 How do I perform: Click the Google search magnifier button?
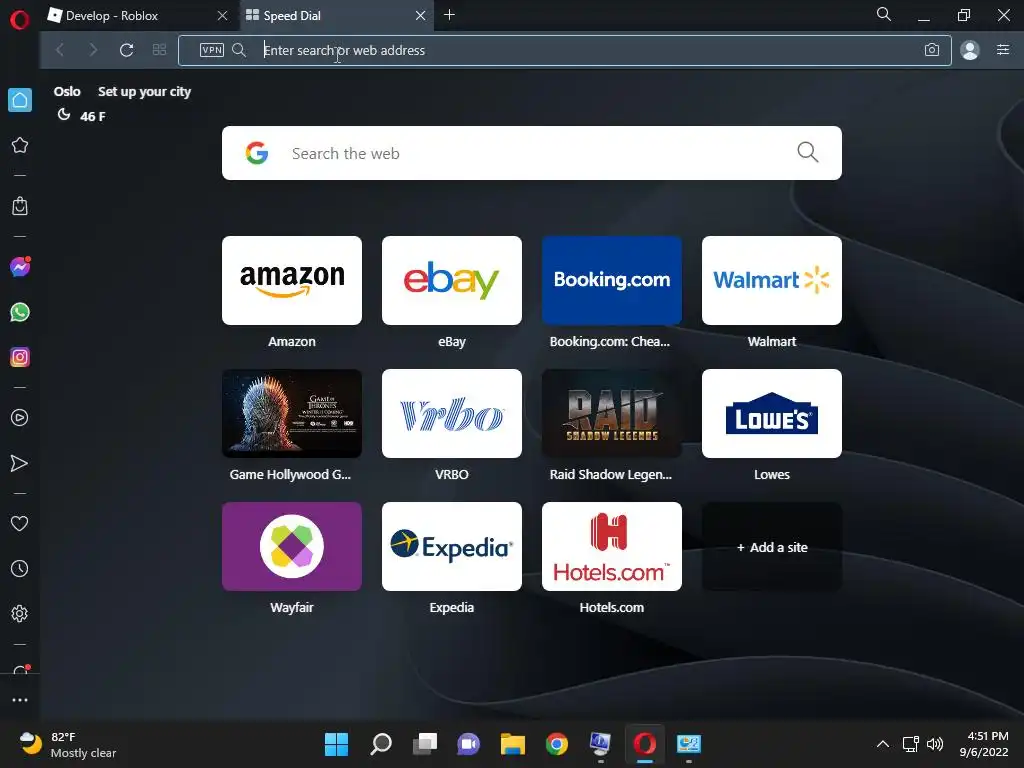pyautogui.click(x=808, y=152)
